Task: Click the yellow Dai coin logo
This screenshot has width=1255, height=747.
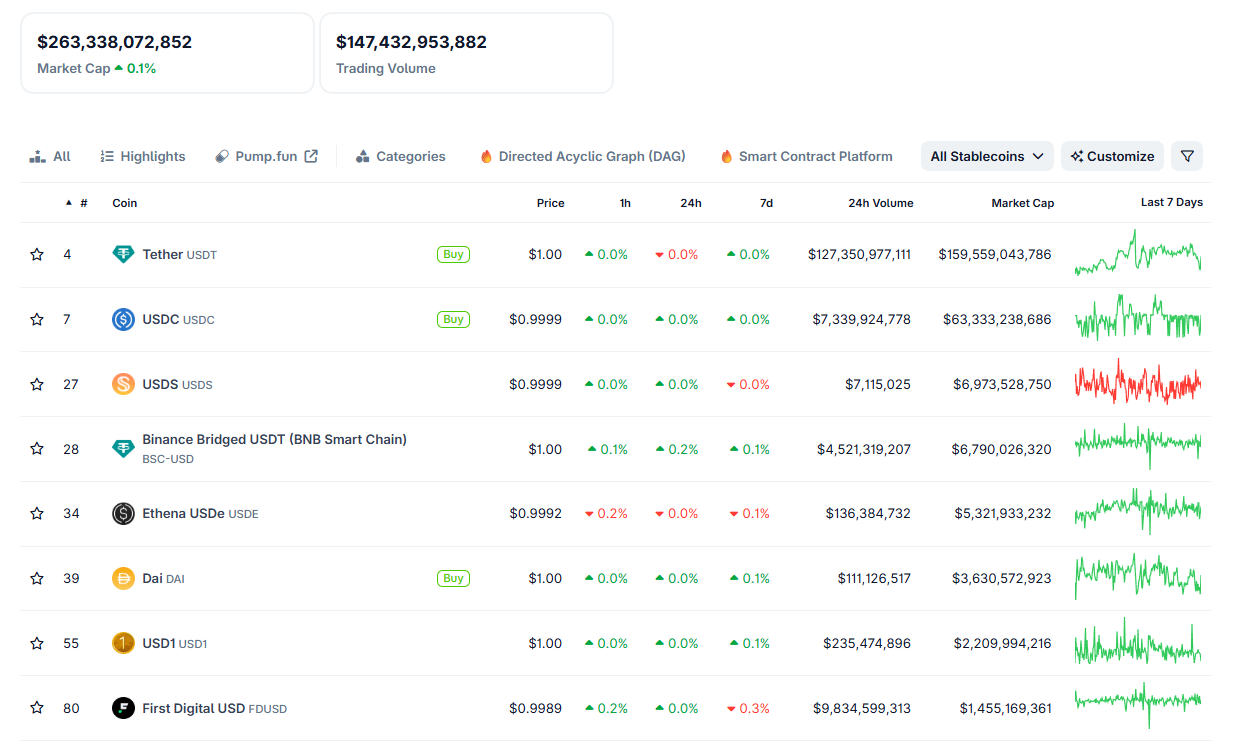Action: point(123,578)
